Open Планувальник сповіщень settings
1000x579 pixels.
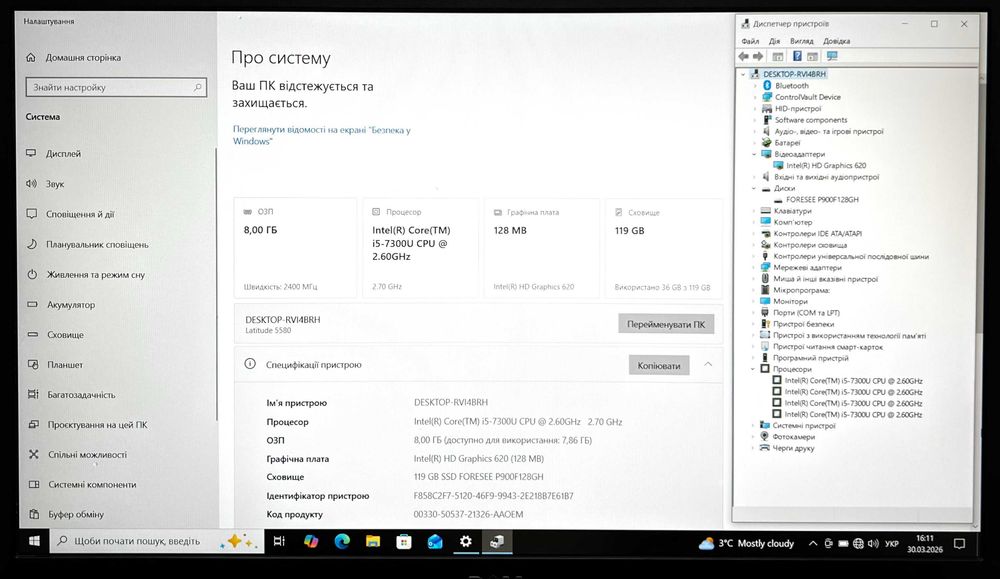pyautogui.click(x=96, y=244)
